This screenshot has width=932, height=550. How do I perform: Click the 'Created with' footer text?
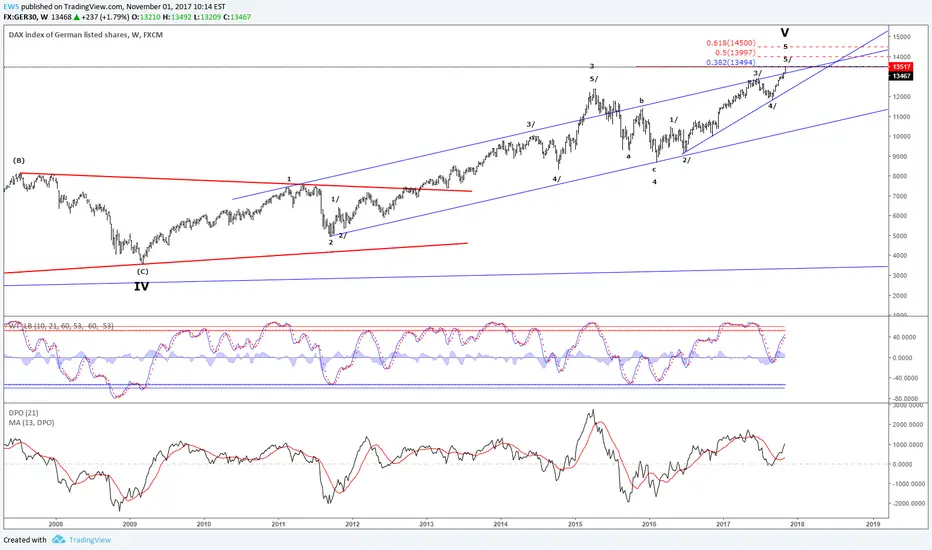[25, 540]
